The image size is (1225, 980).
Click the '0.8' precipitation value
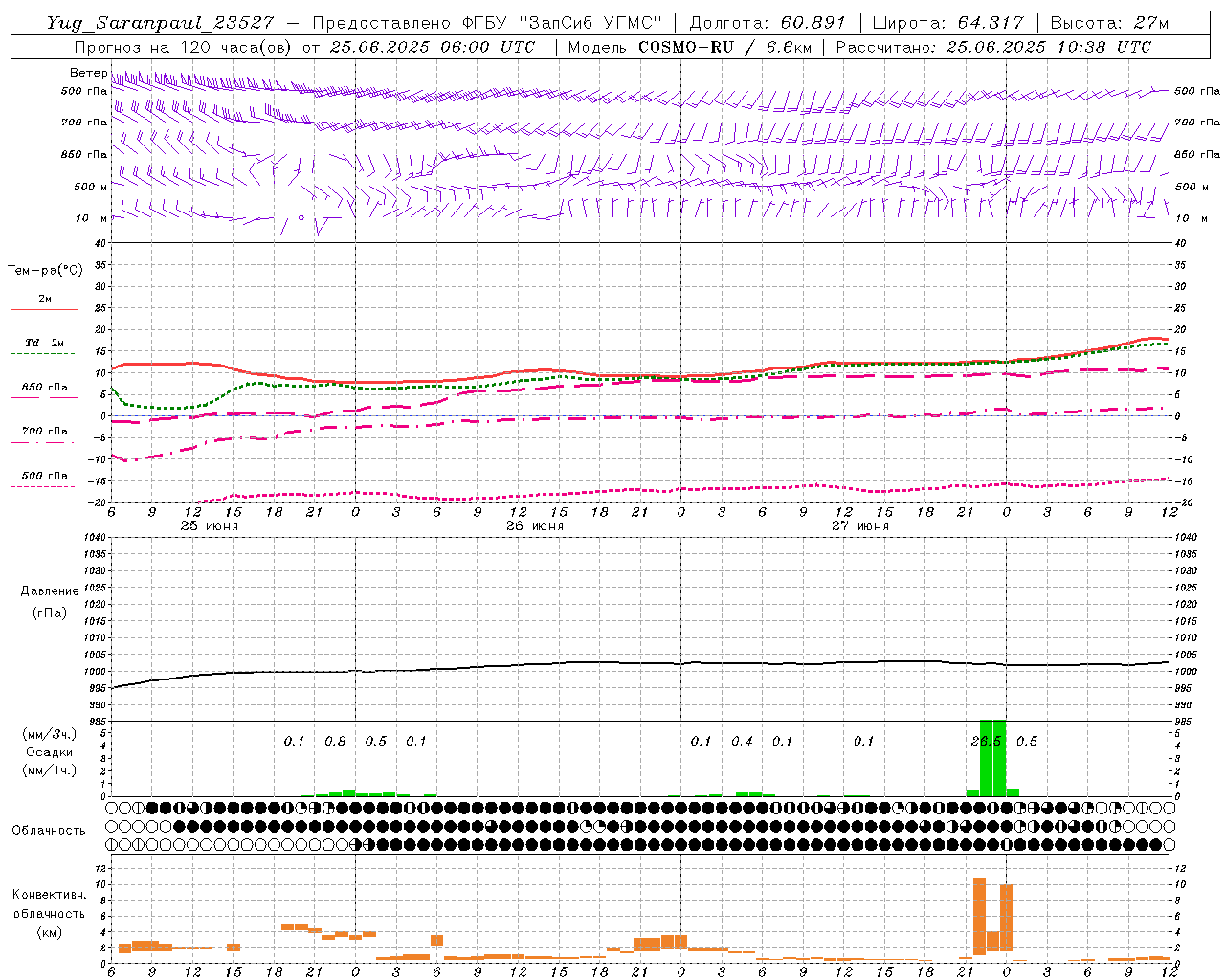click(x=335, y=741)
